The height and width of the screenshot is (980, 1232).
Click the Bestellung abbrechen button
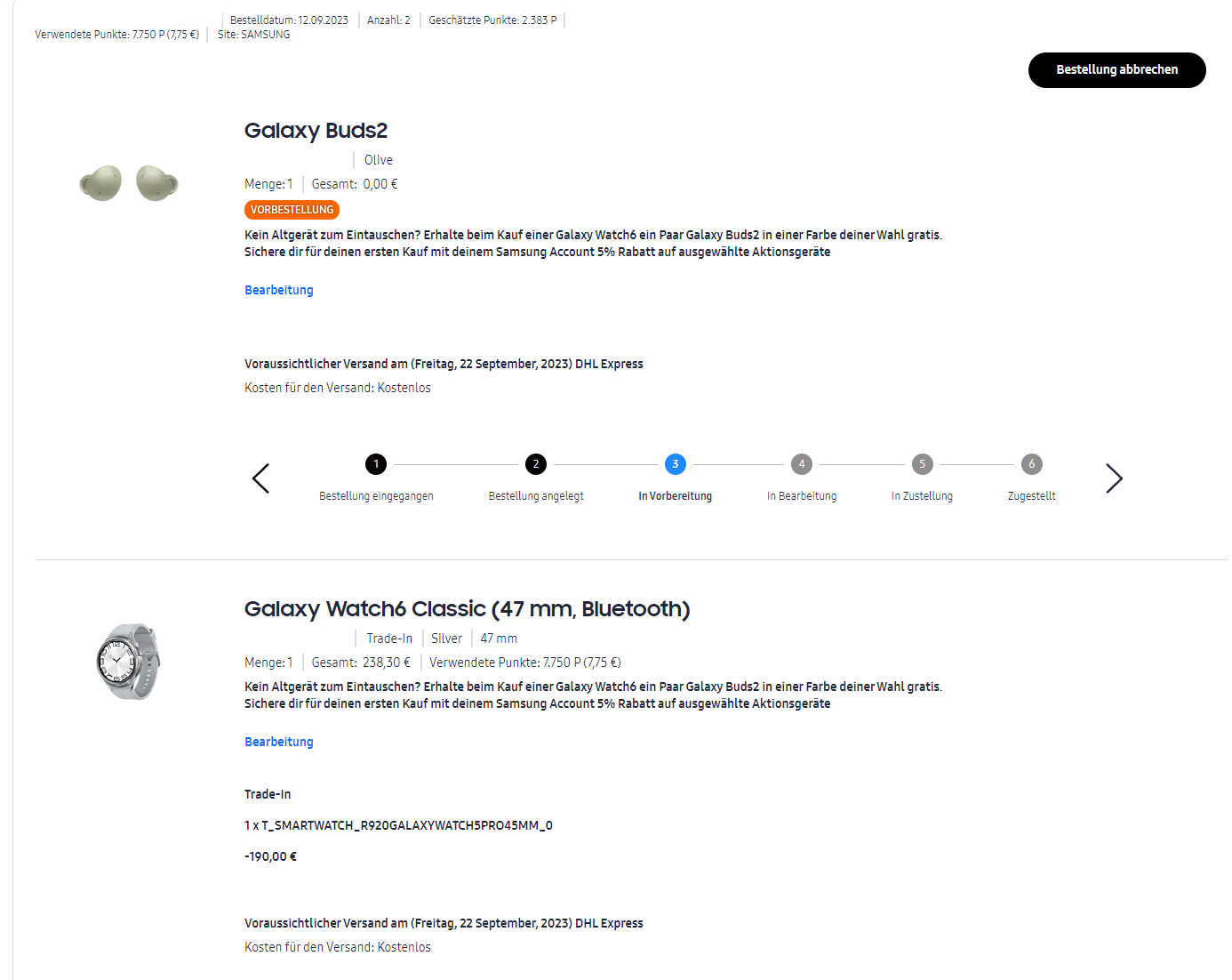click(1116, 70)
